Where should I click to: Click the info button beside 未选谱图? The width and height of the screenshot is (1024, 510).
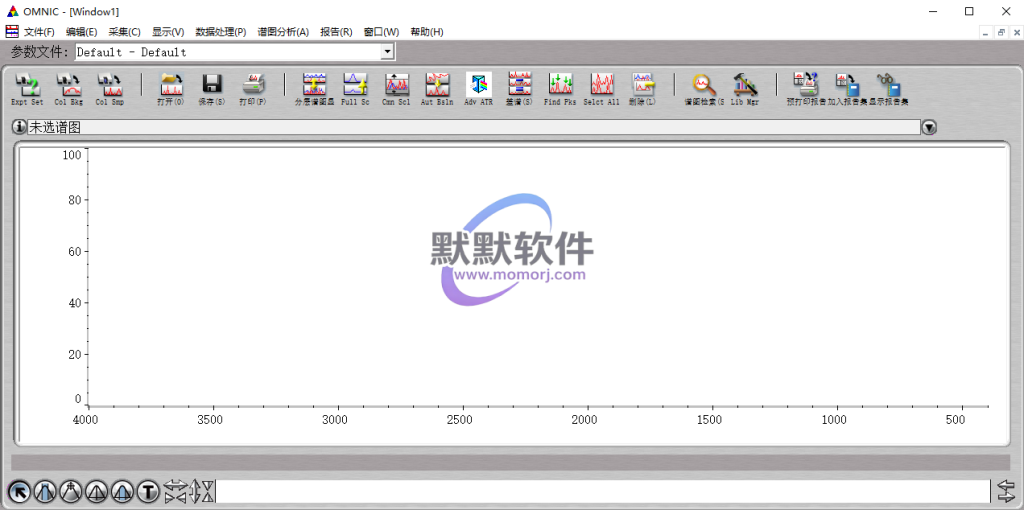click(x=19, y=127)
